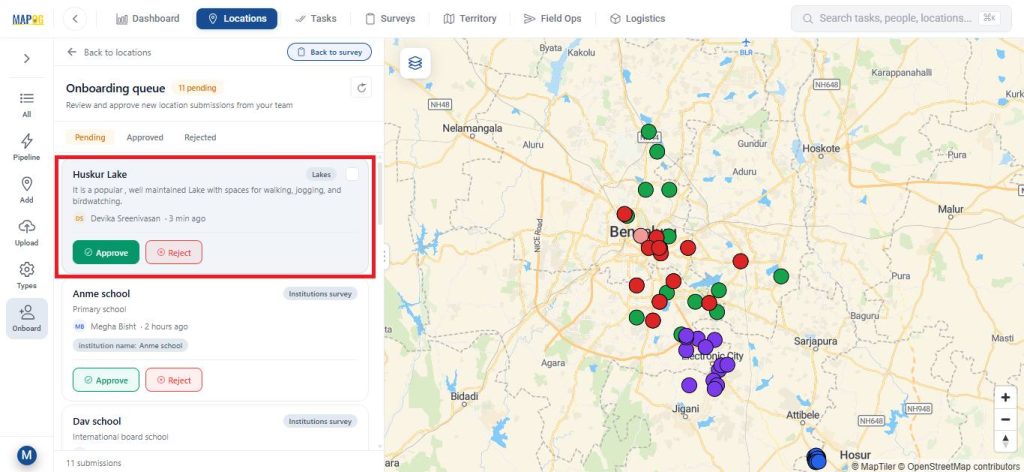Click the back chevron button in top bar
The width and height of the screenshot is (1024, 472).
75,19
